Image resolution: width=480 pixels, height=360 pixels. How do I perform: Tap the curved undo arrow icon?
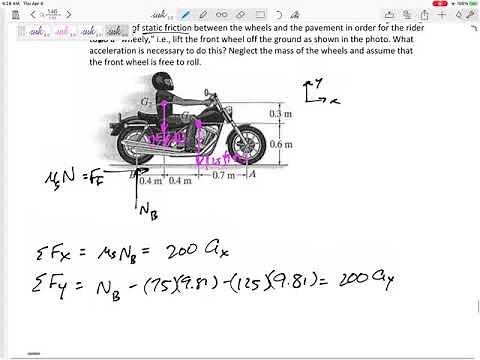[x=279, y=15]
